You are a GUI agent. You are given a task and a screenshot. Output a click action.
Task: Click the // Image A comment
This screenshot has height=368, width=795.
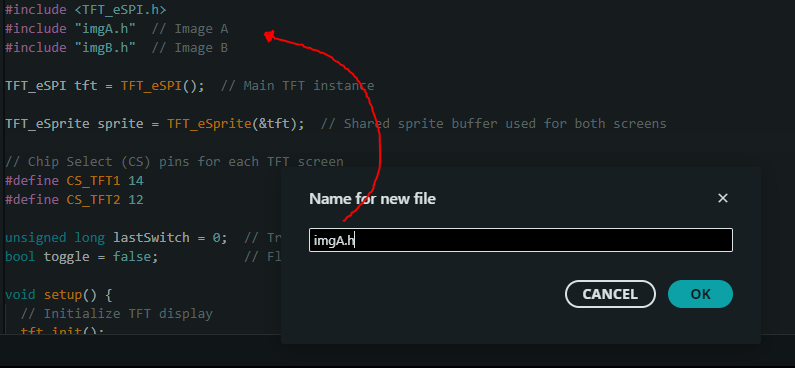190,29
